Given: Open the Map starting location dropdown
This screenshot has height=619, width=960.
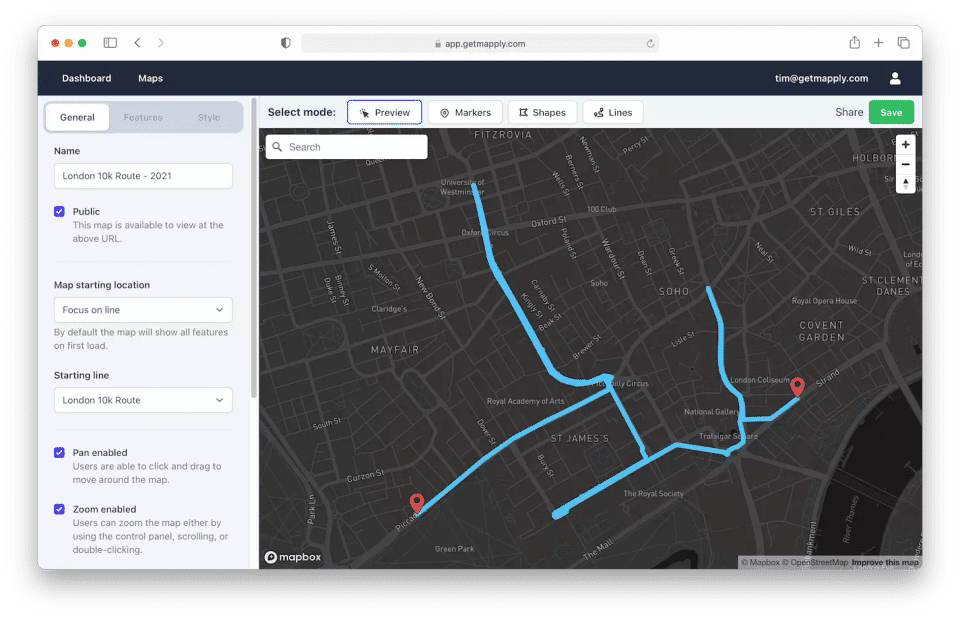Looking at the screenshot, I should pos(143,310).
